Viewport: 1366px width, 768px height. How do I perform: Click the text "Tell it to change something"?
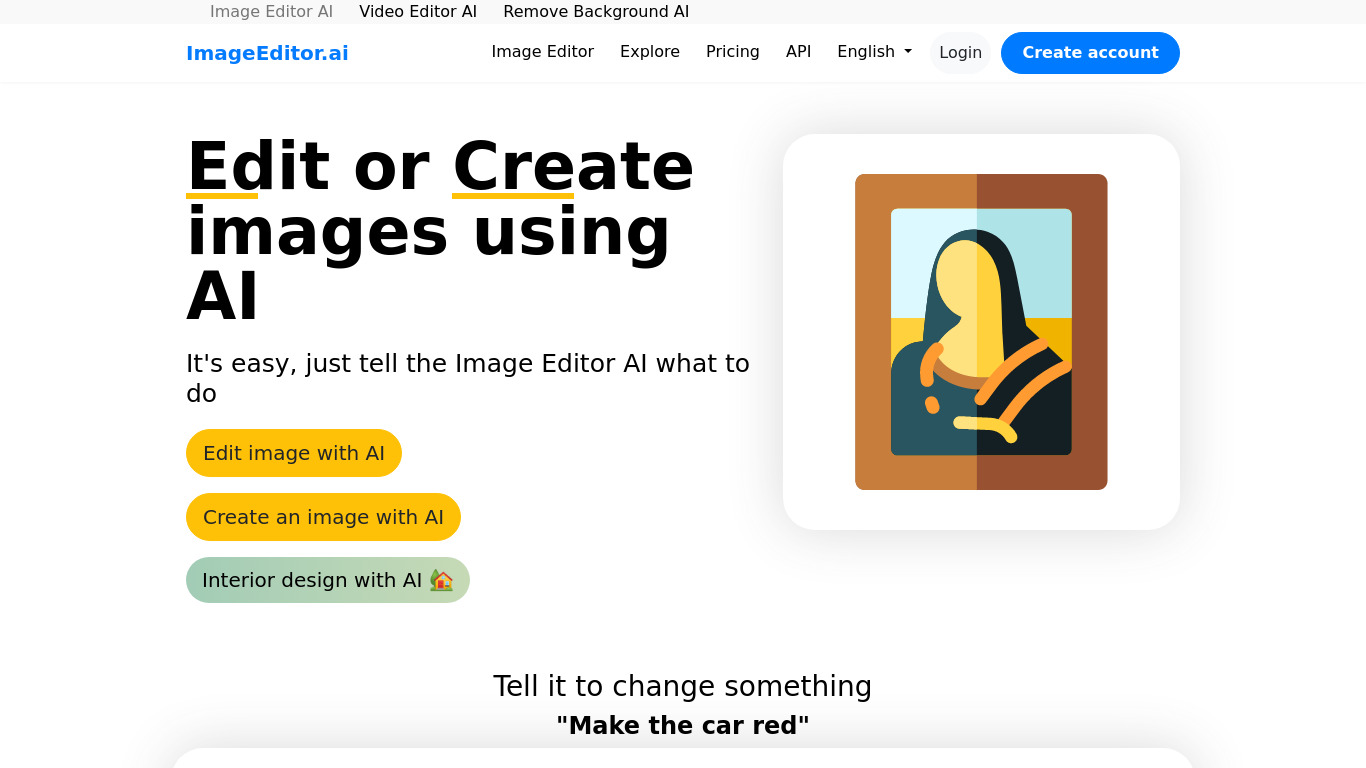point(683,686)
